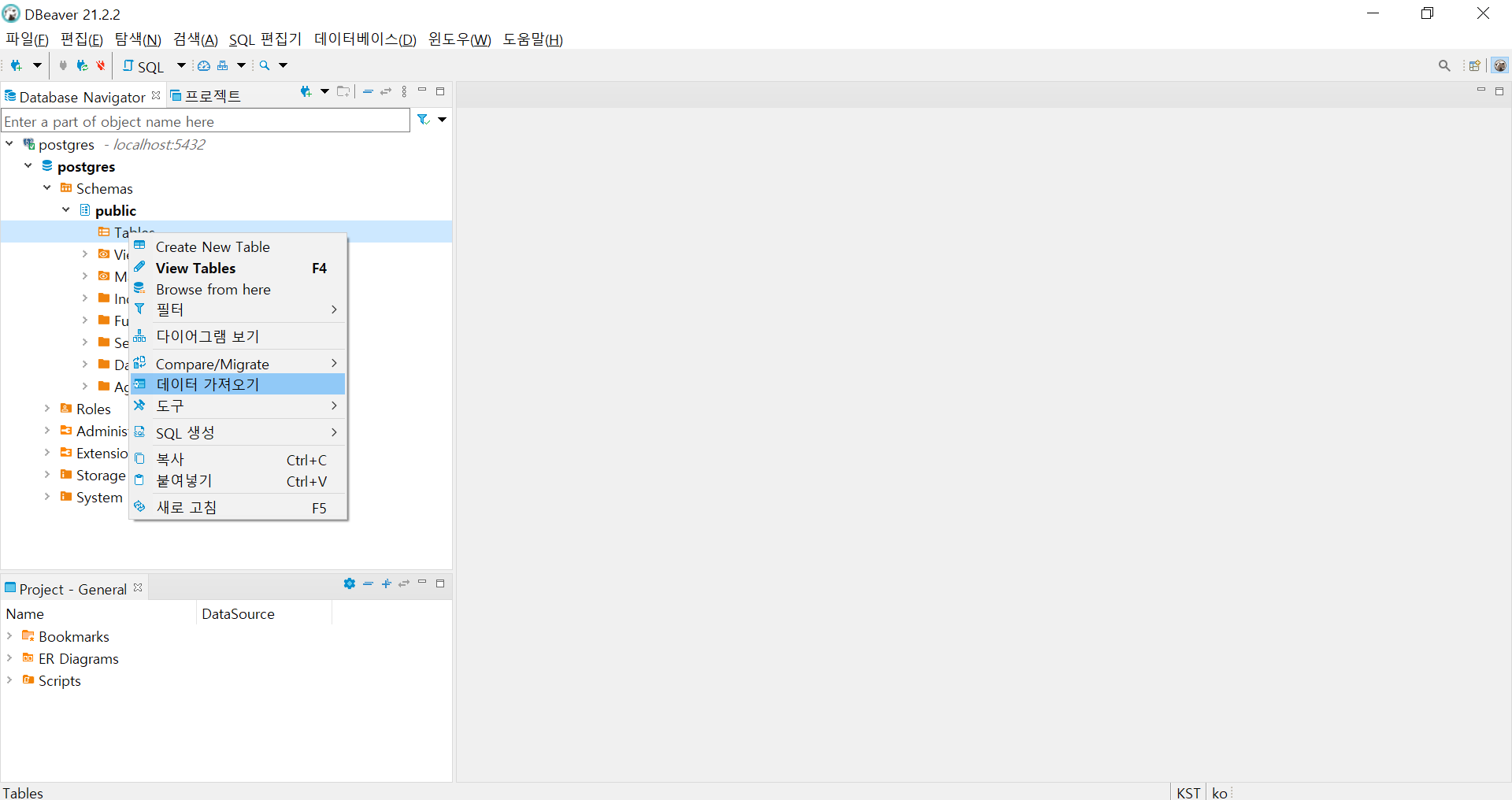The width and height of the screenshot is (1512, 800).
Task: Open the SQL editor dropdown arrow
Action: click(x=181, y=66)
